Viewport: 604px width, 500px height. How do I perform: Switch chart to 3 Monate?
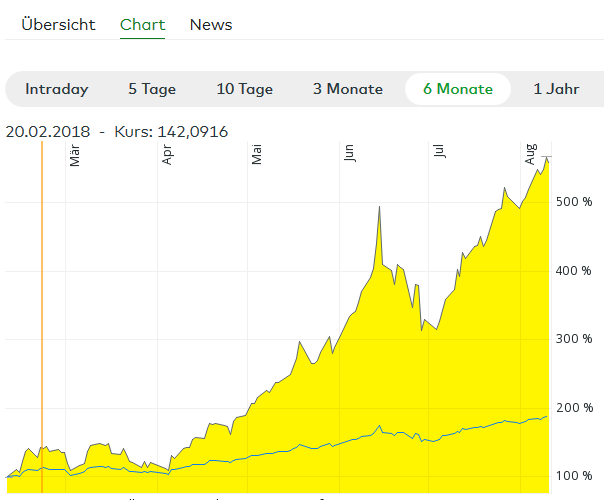(348, 89)
